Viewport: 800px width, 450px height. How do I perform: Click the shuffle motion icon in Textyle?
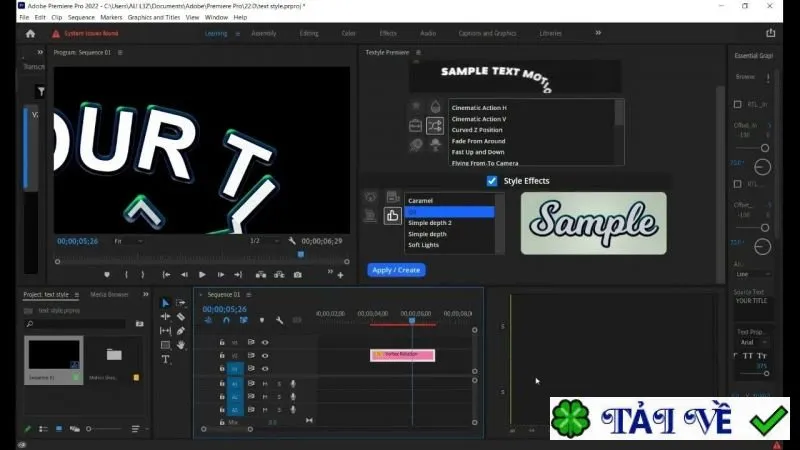coord(435,126)
